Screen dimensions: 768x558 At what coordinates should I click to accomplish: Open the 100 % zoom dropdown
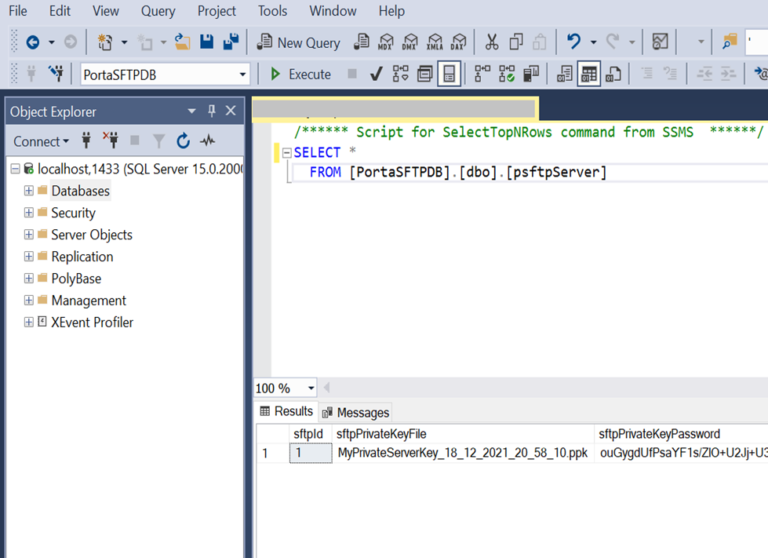pyautogui.click(x=311, y=388)
